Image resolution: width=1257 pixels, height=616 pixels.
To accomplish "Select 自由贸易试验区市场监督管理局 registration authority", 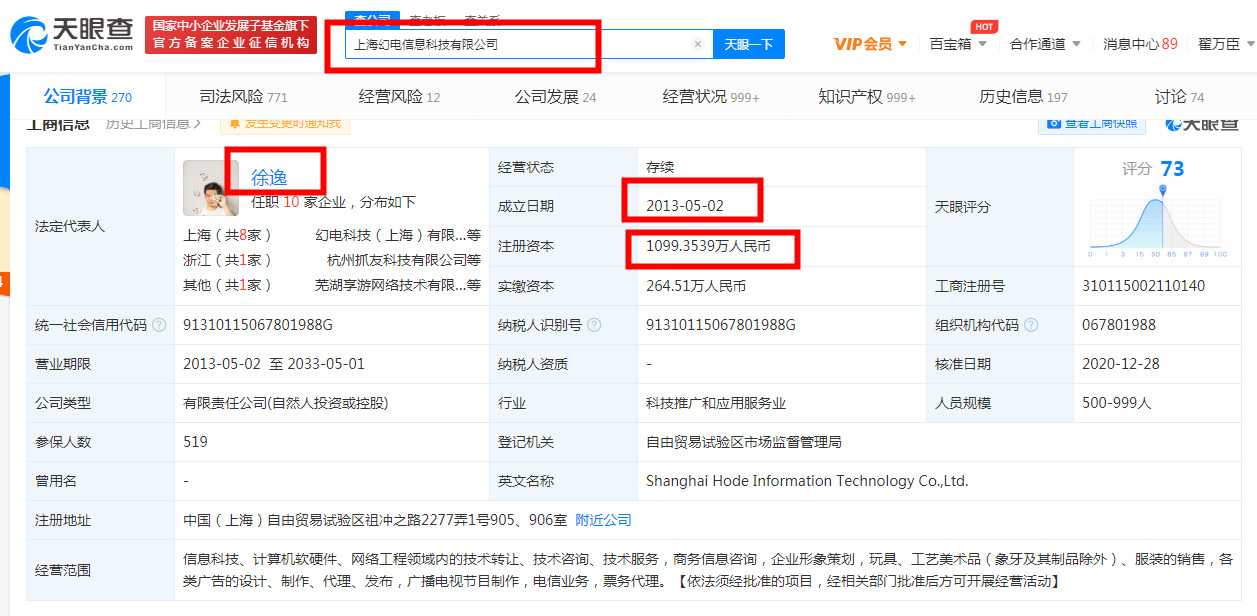I will click(x=744, y=441).
